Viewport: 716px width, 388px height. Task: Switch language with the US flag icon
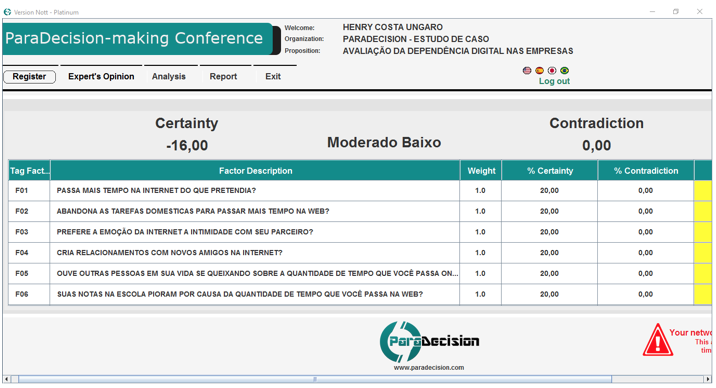click(527, 70)
